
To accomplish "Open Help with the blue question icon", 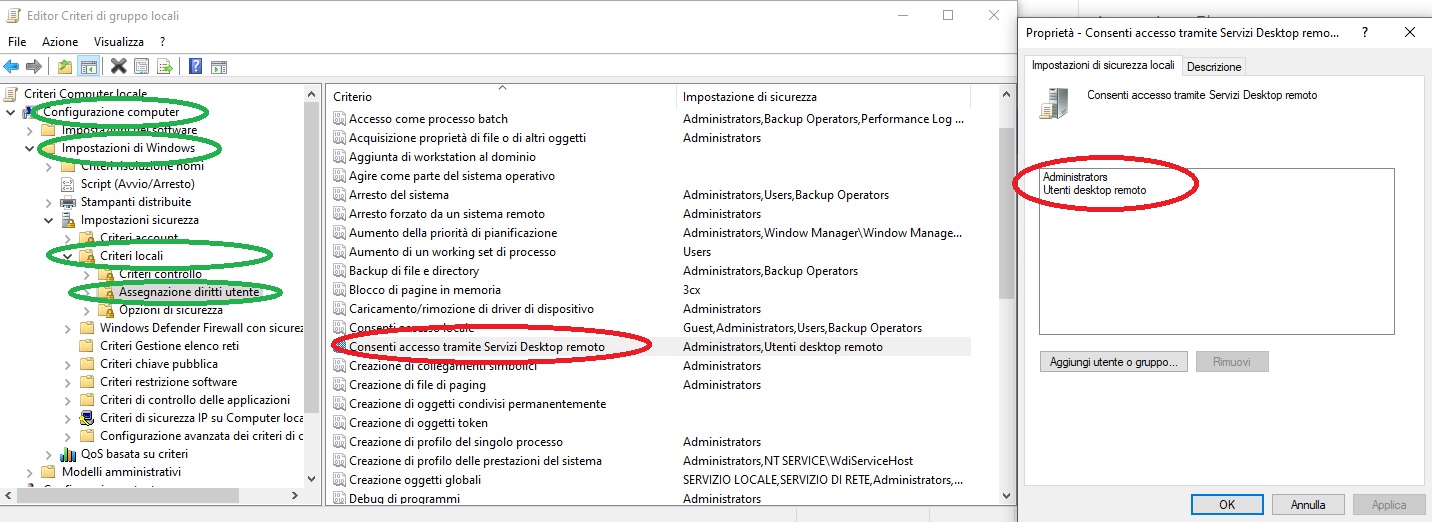I will pos(196,67).
